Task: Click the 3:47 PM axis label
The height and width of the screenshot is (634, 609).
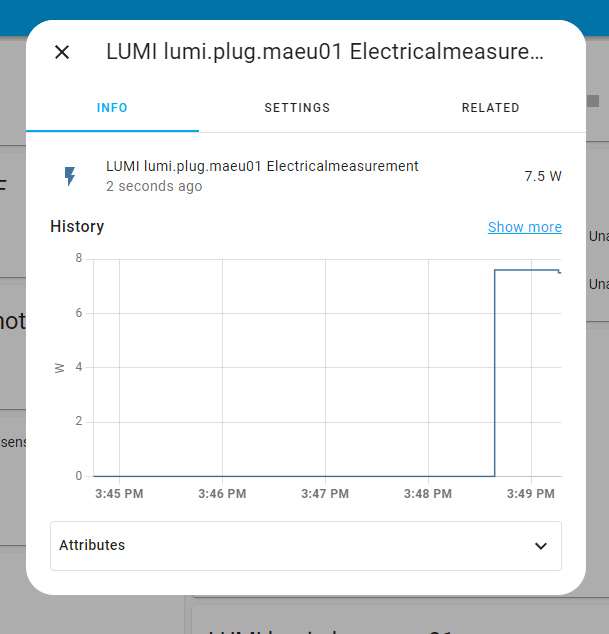Action: coord(325,494)
